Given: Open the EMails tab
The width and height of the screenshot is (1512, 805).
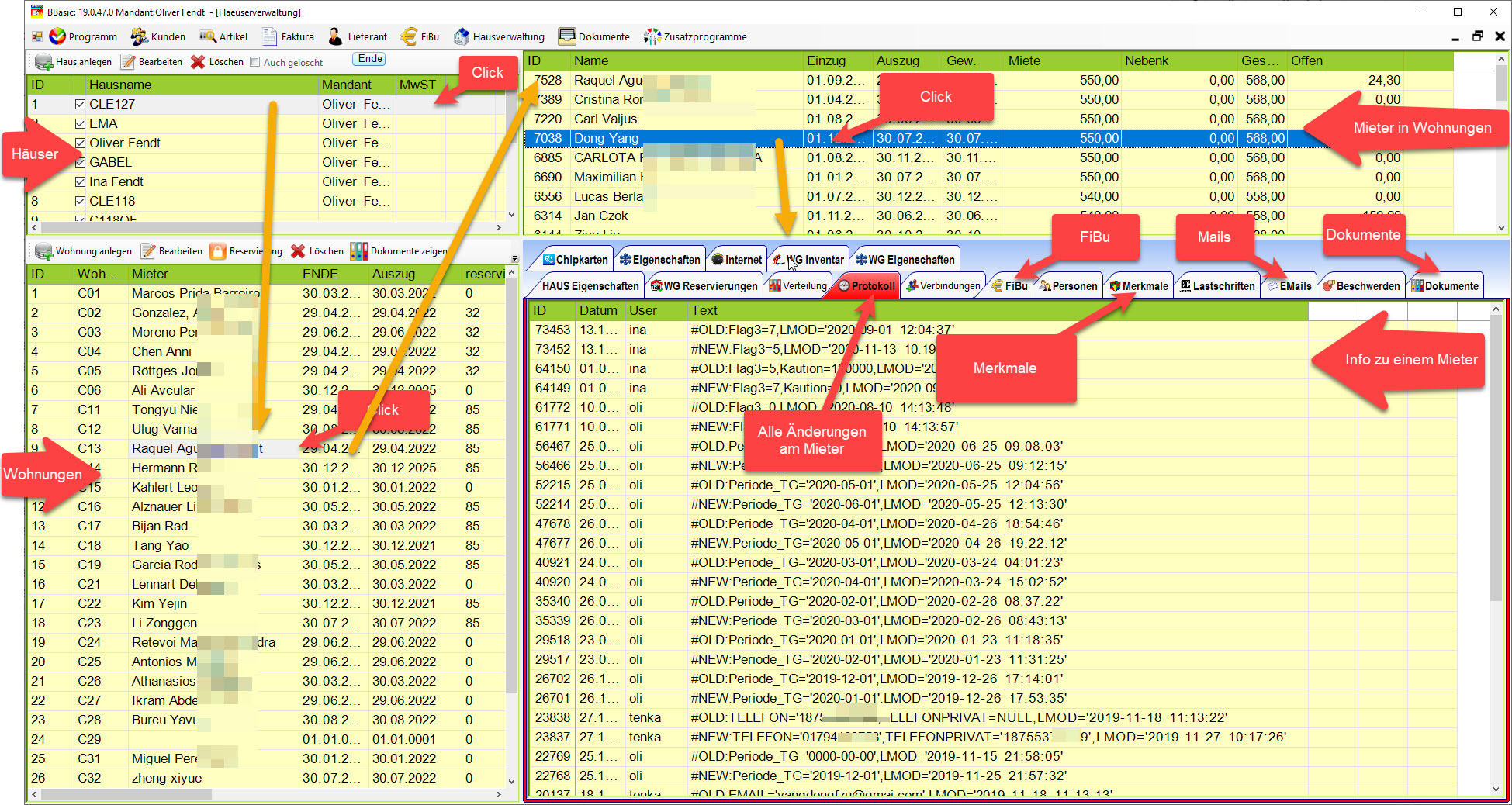Looking at the screenshot, I should coord(1289,286).
